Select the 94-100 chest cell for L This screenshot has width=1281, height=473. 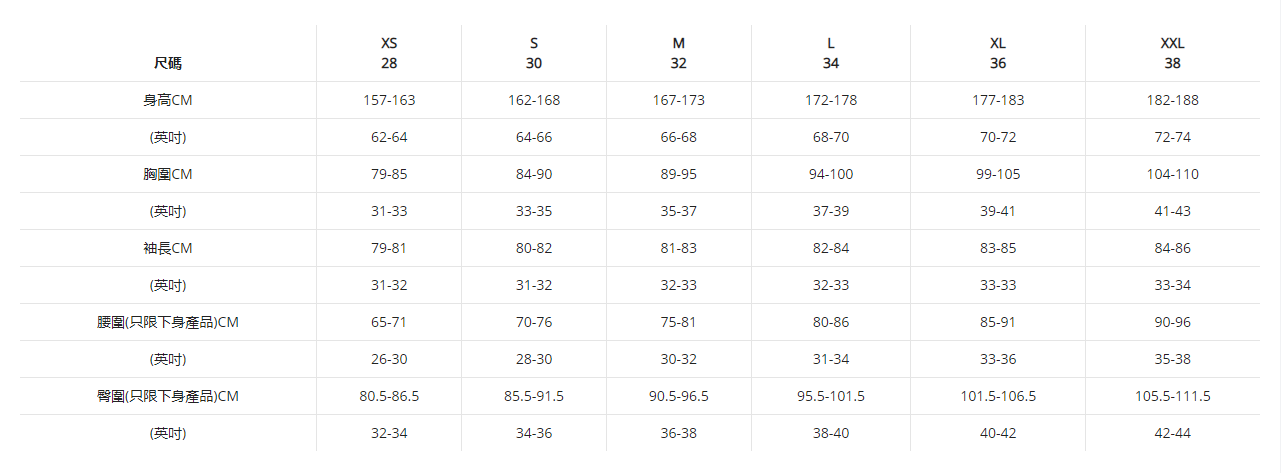coord(831,174)
